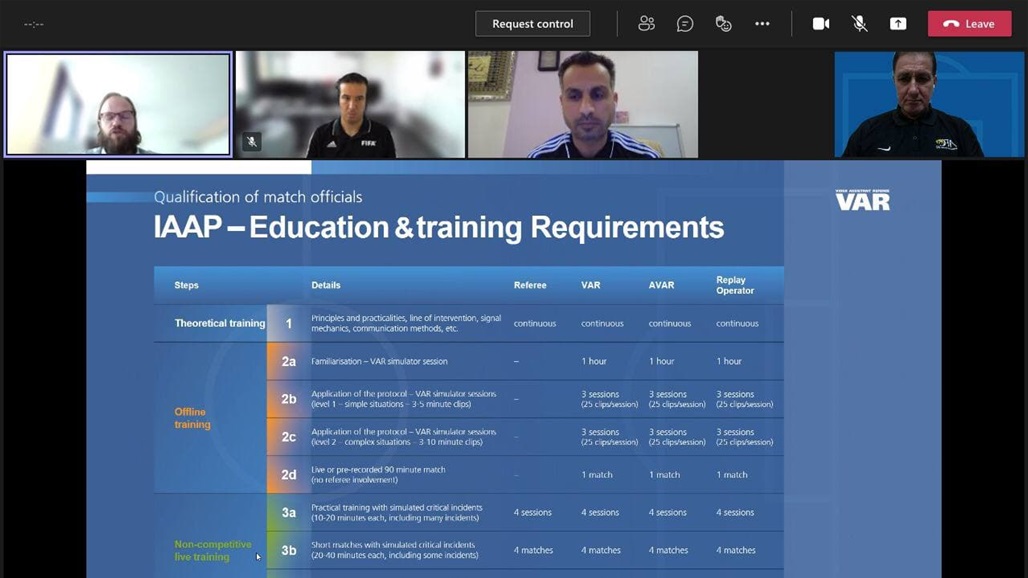The image size is (1028, 578).
Task: Open the reactions and raise hand menu
Action: coord(723,24)
